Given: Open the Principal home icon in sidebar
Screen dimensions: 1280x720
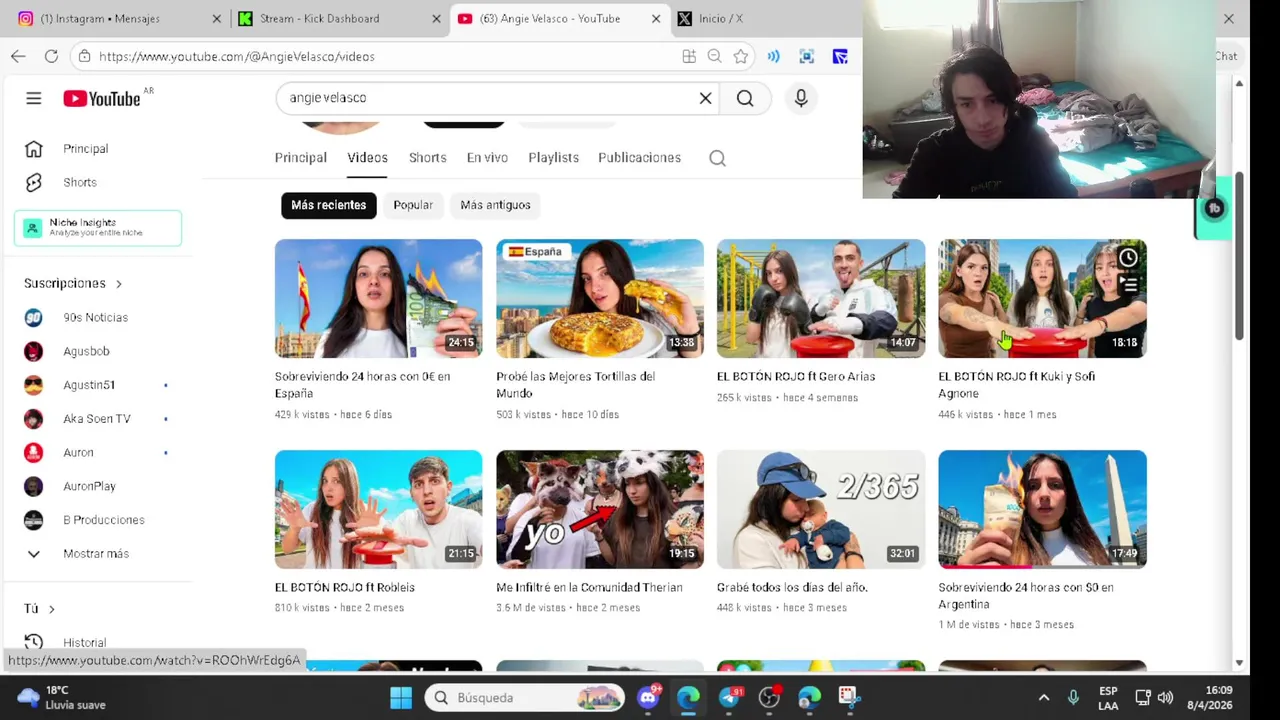Looking at the screenshot, I should click(x=33, y=149).
